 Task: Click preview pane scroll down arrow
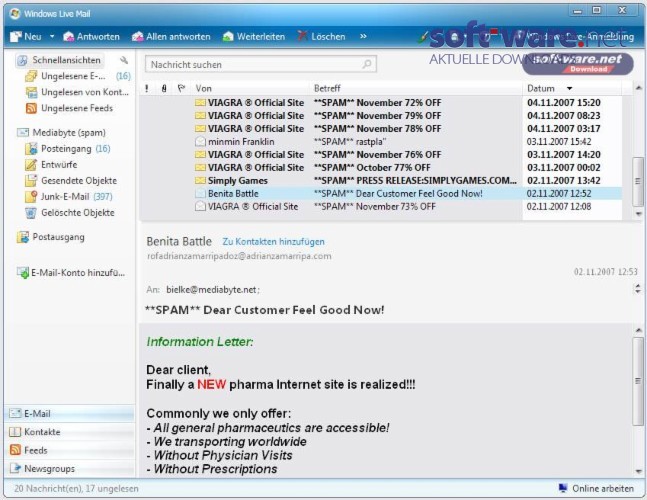[x=638, y=472]
